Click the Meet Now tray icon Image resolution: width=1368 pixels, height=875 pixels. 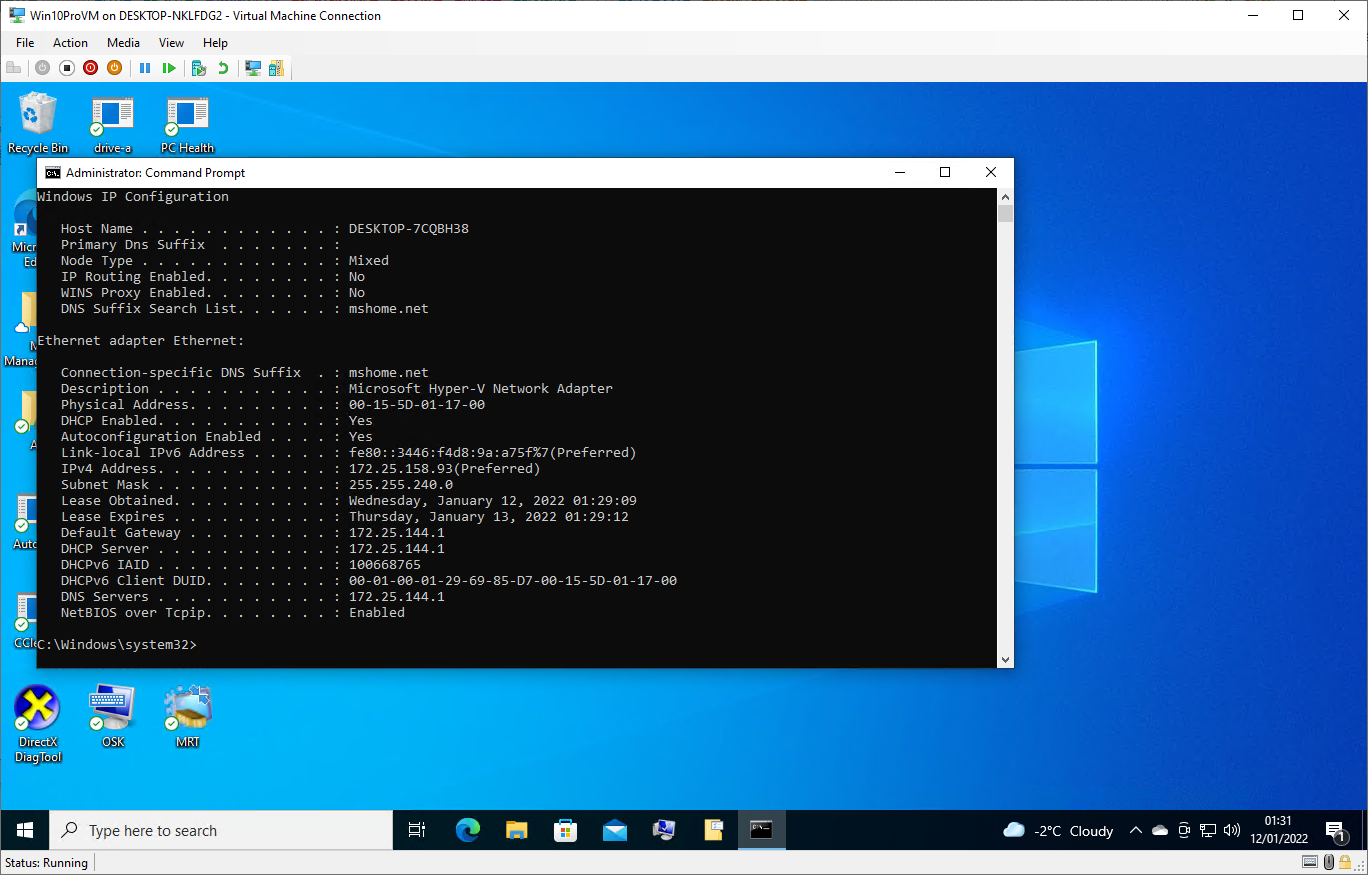1184,830
